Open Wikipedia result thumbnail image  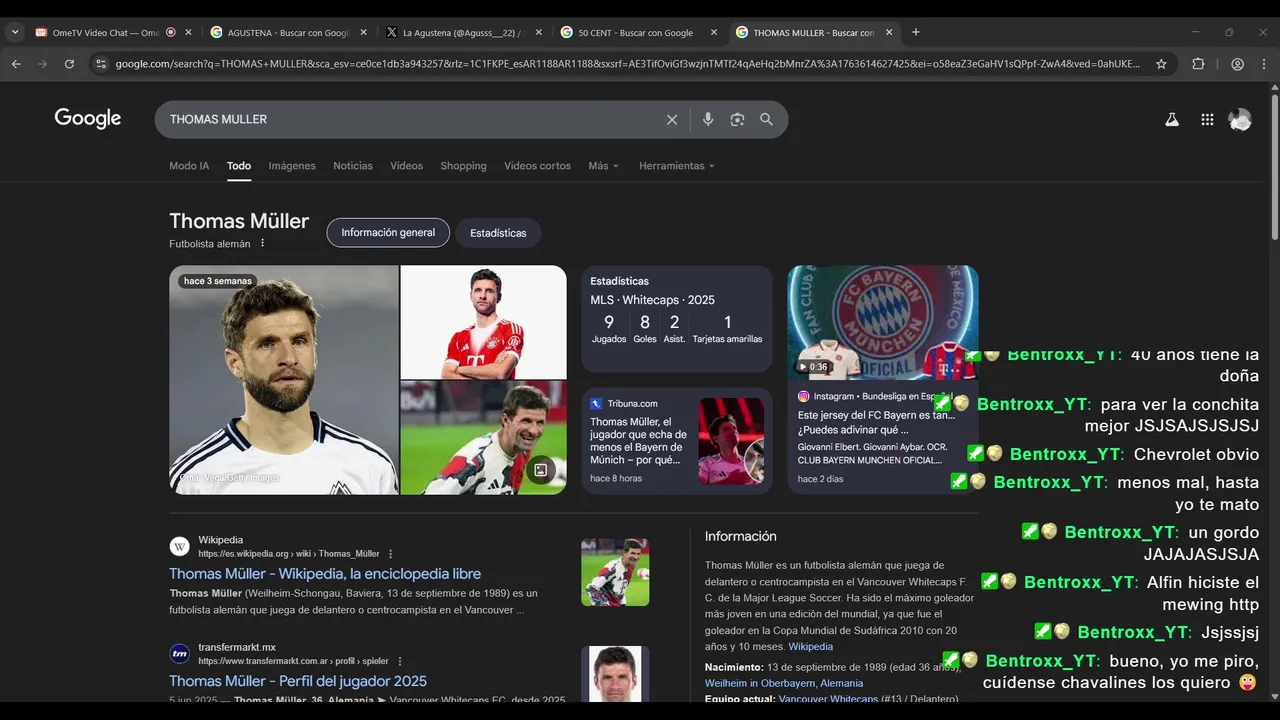tap(615, 572)
